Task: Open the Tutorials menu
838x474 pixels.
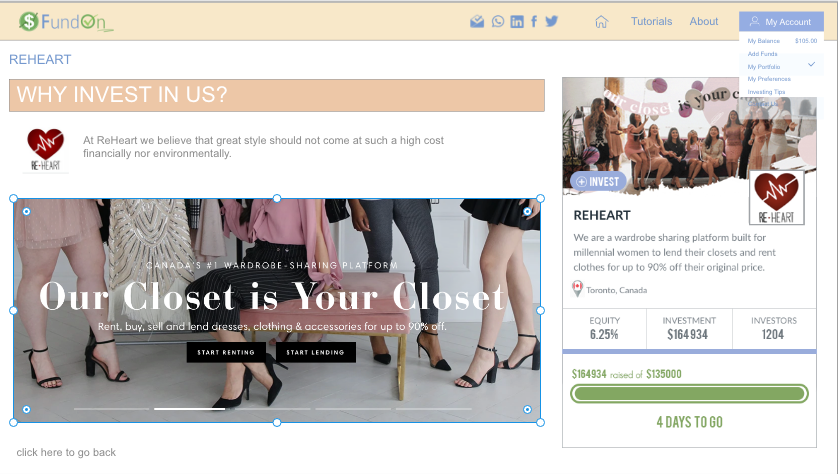Action: (x=651, y=21)
